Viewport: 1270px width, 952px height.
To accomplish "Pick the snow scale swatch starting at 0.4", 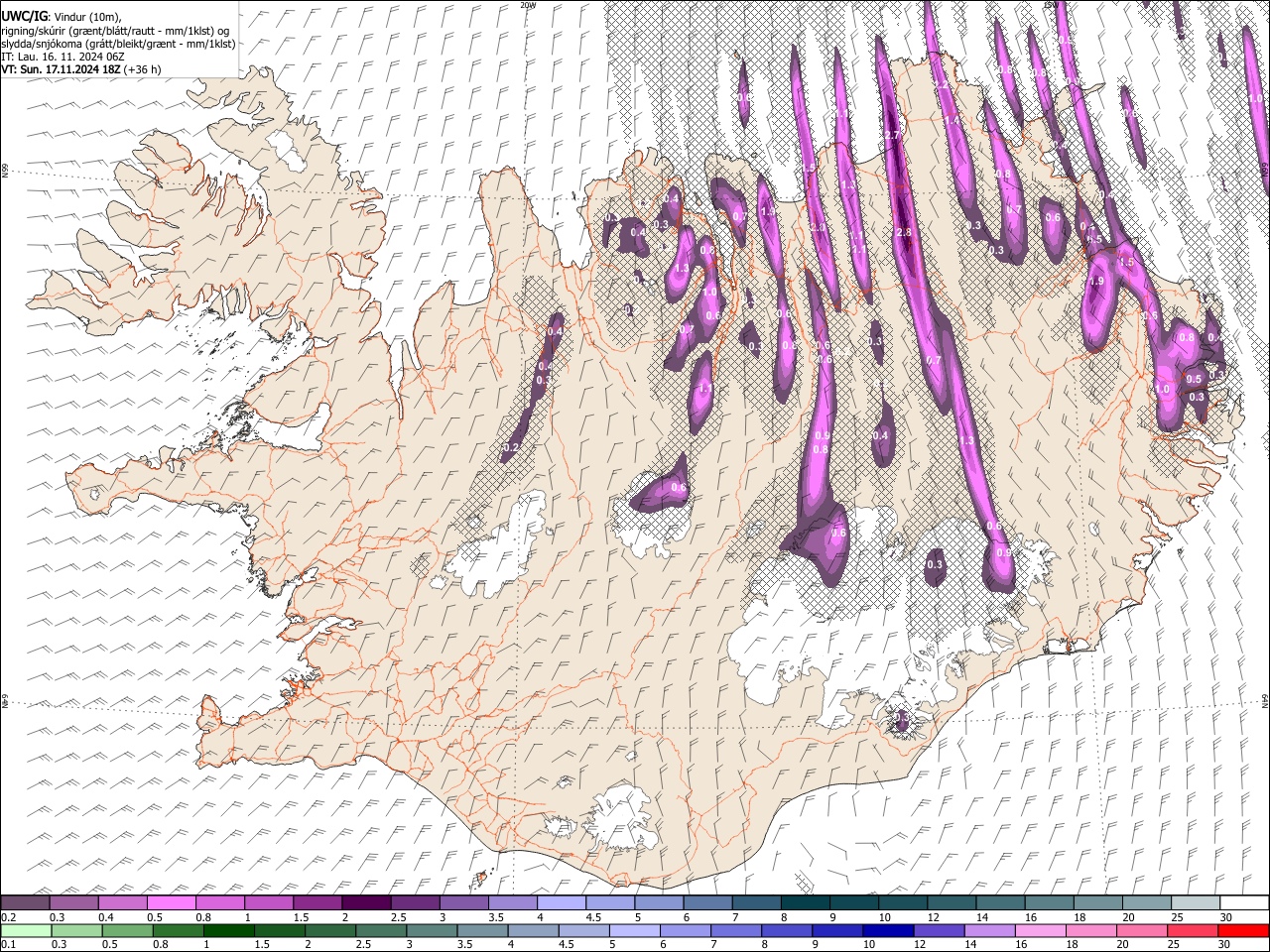I will (x=122, y=902).
